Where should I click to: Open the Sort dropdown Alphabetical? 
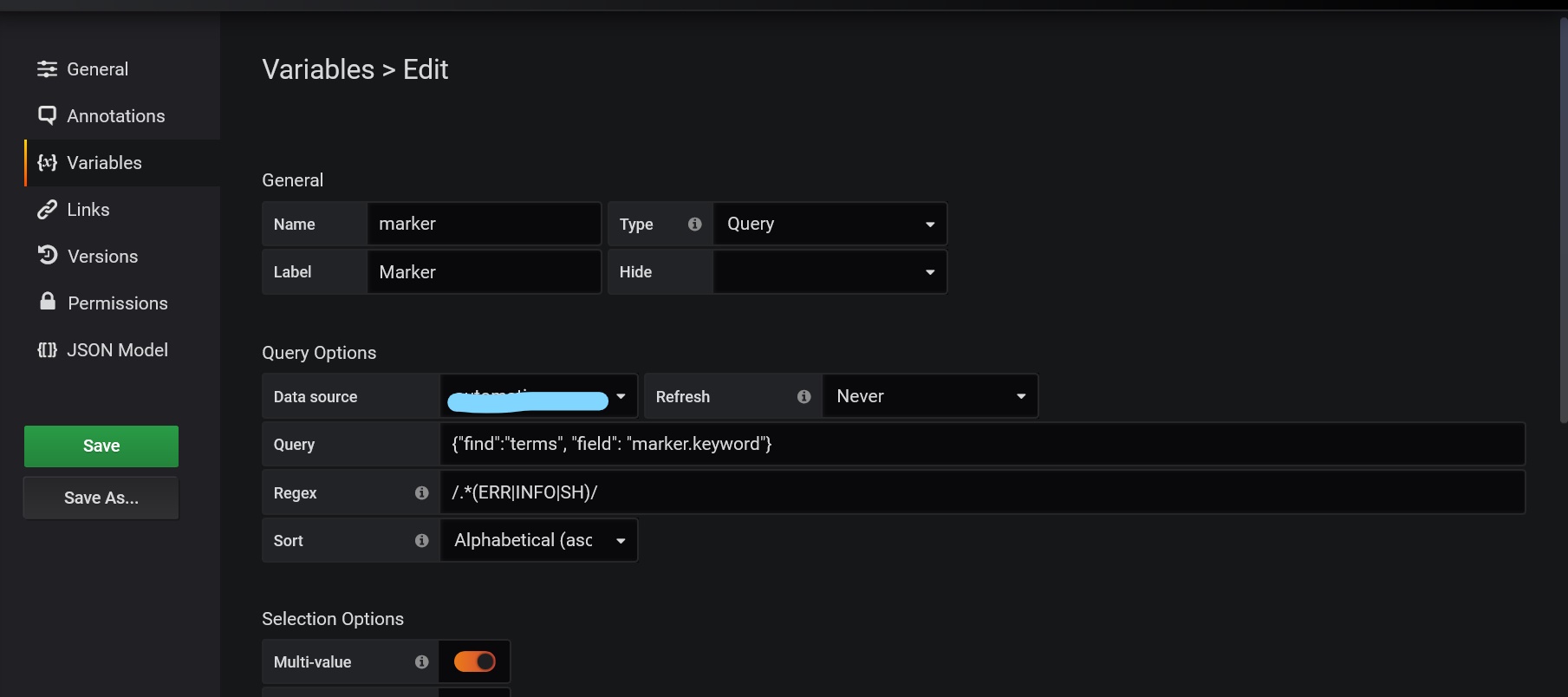pyautogui.click(x=539, y=540)
